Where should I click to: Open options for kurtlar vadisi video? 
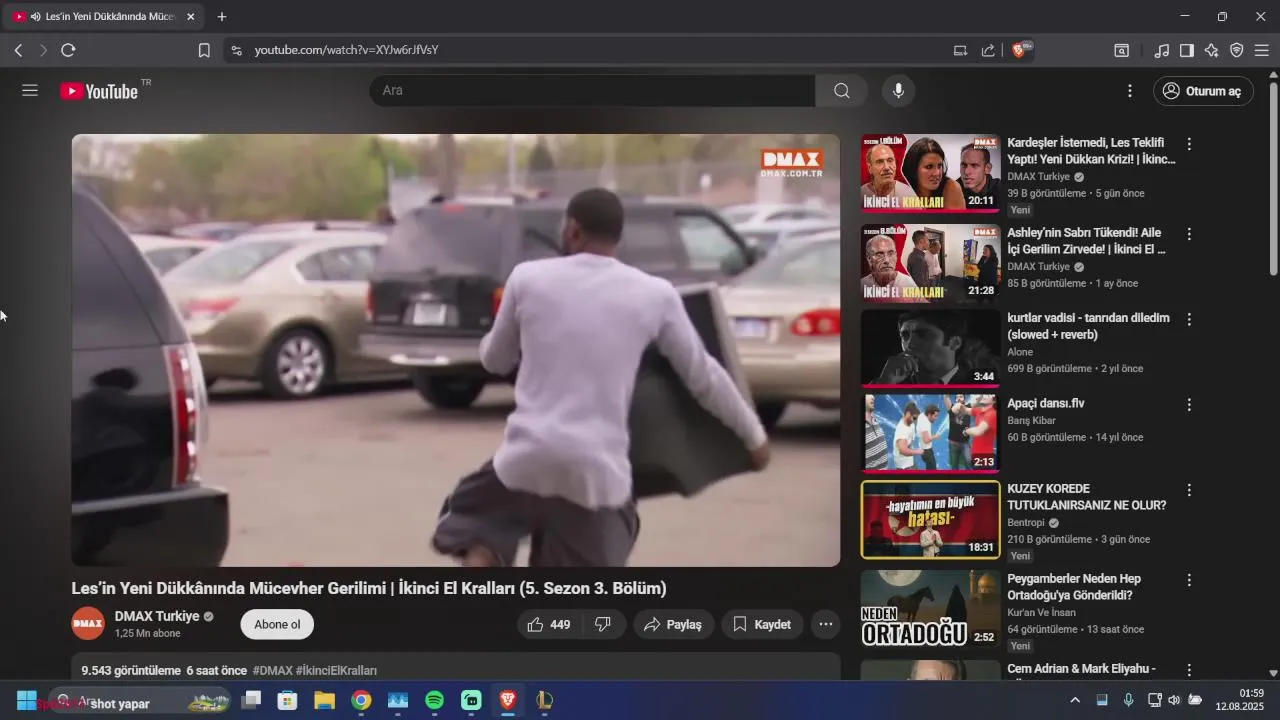pos(1189,319)
